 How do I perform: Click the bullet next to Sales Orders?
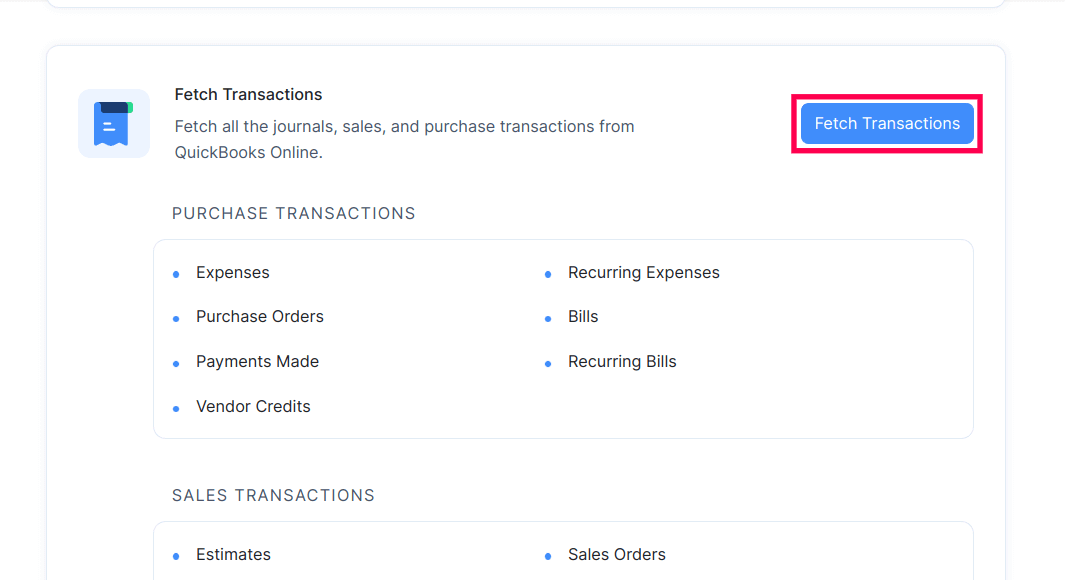tap(548, 554)
